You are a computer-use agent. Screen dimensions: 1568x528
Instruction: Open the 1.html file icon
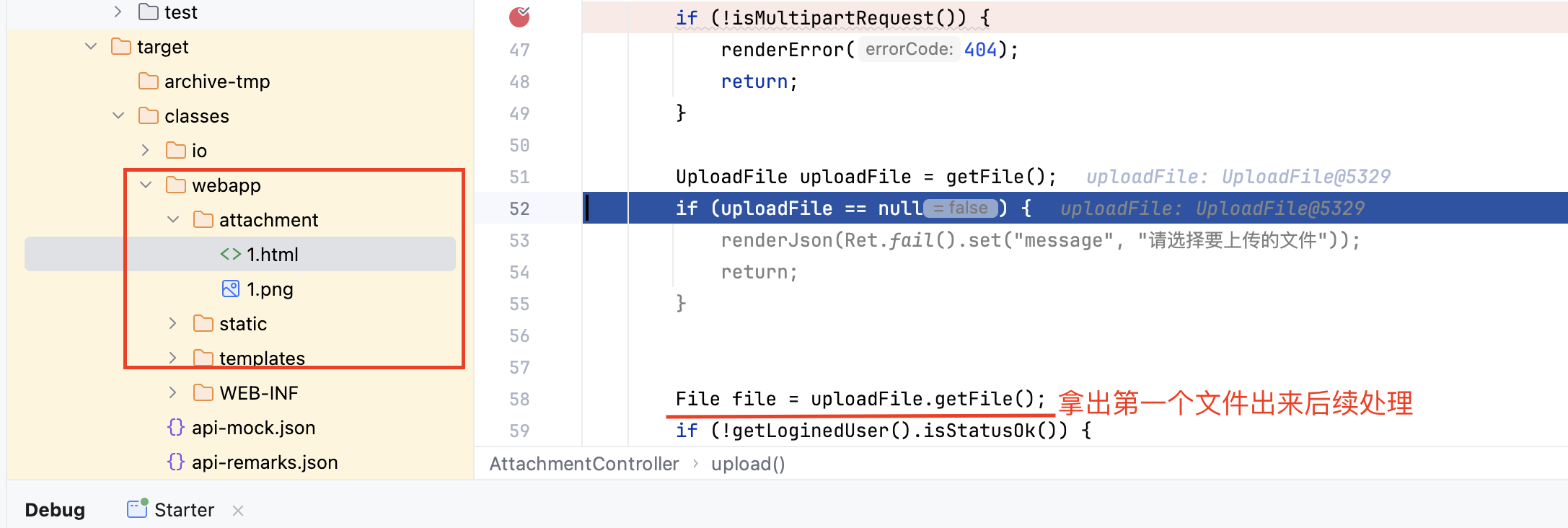pyautogui.click(x=231, y=254)
